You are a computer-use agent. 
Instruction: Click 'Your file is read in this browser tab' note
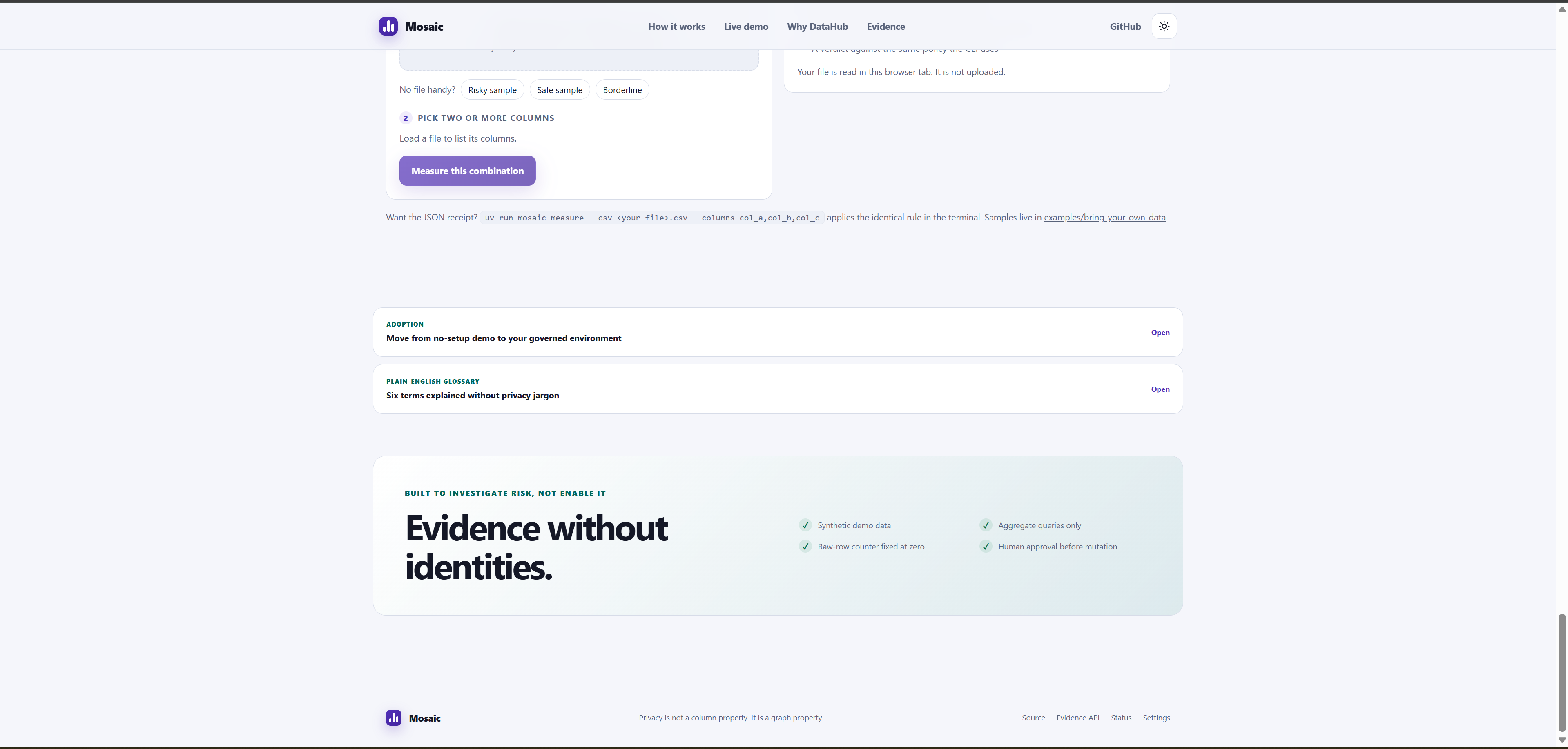click(901, 72)
